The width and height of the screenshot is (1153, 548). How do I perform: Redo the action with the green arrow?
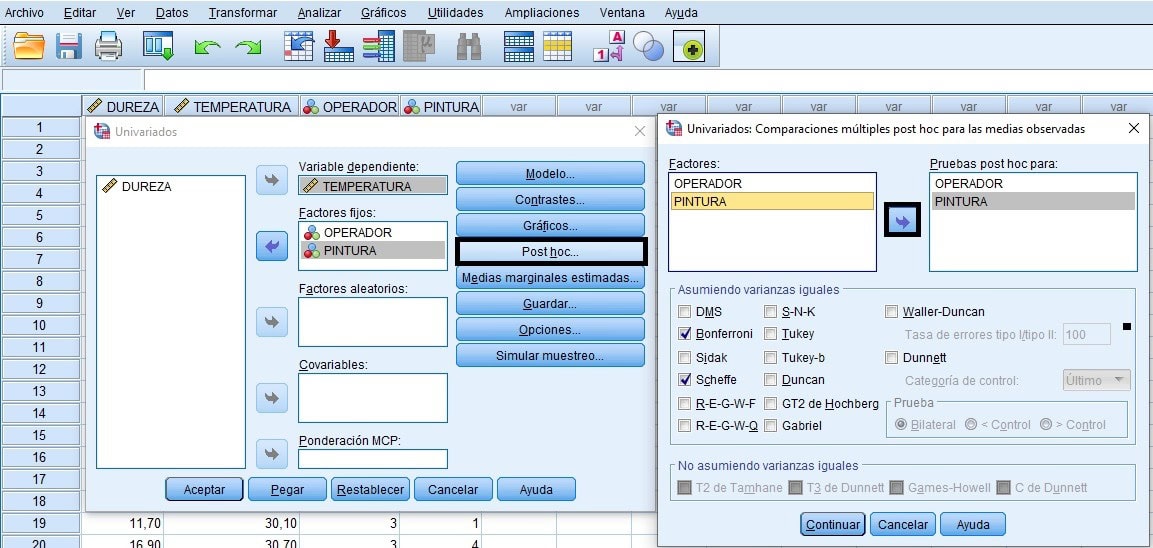point(248,48)
